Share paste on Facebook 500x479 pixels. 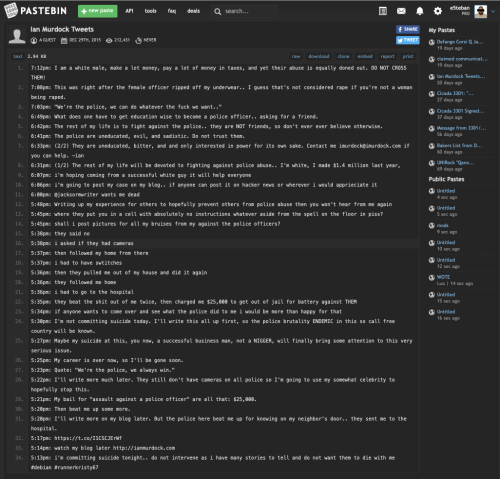pyautogui.click(x=408, y=29)
